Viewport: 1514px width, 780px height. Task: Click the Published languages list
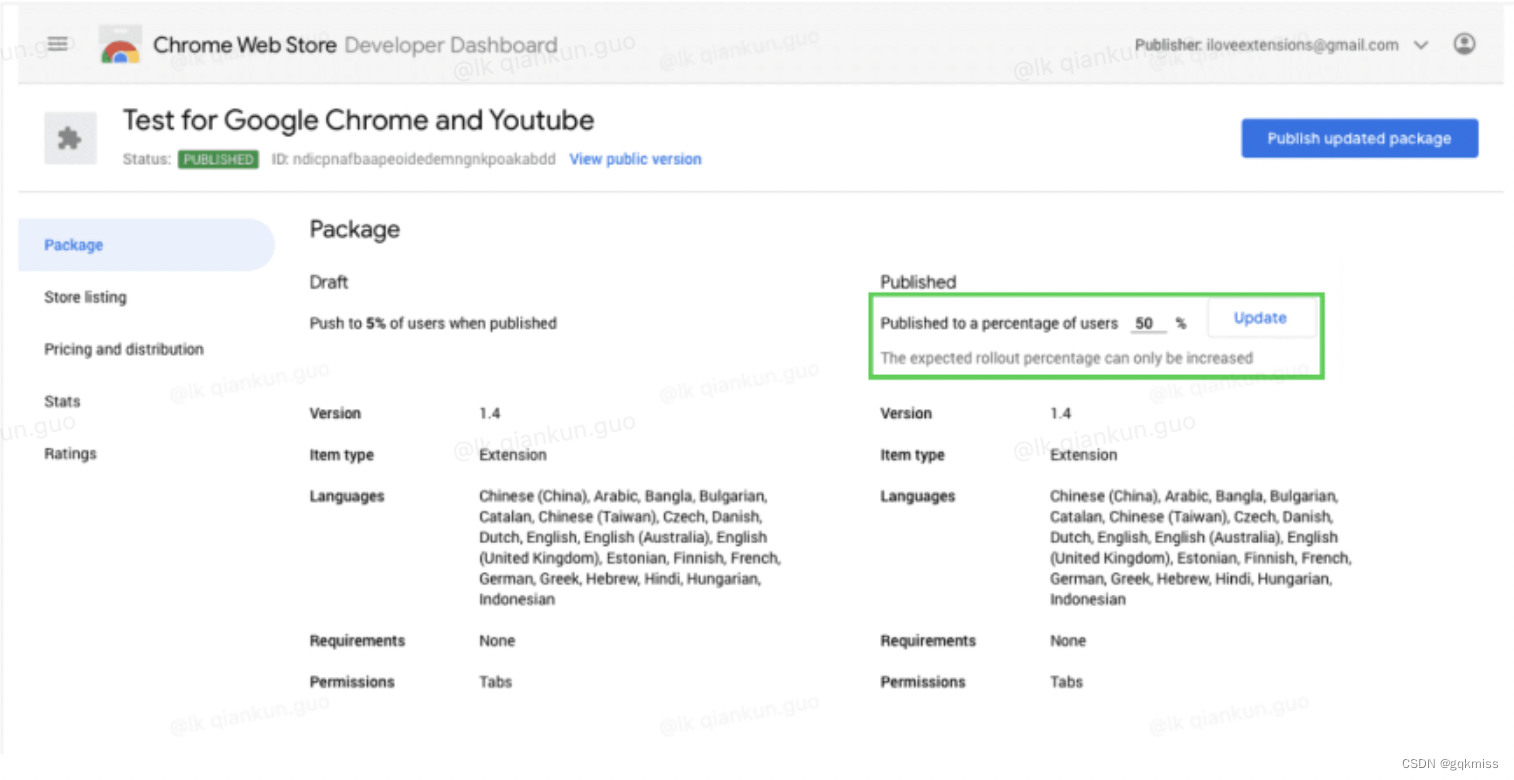pos(1200,548)
